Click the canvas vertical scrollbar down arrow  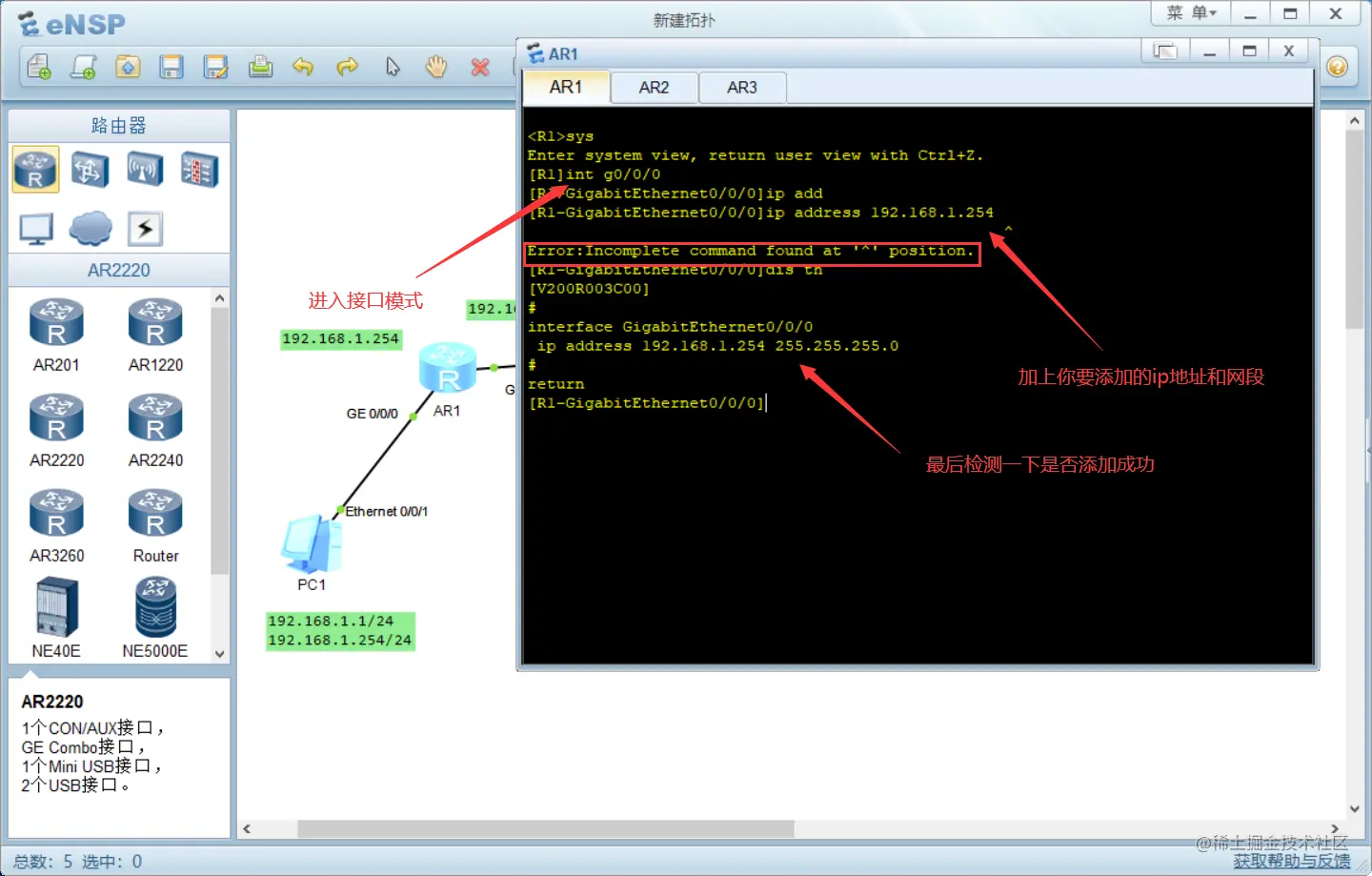[x=1354, y=809]
